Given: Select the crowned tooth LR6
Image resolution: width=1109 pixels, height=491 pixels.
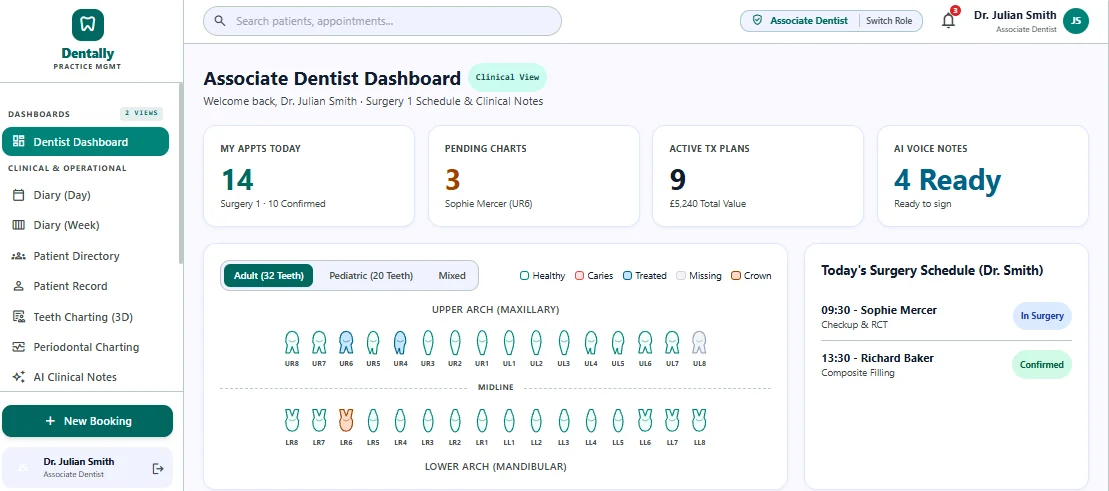Looking at the screenshot, I should pyautogui.click(x=346, y=420).
